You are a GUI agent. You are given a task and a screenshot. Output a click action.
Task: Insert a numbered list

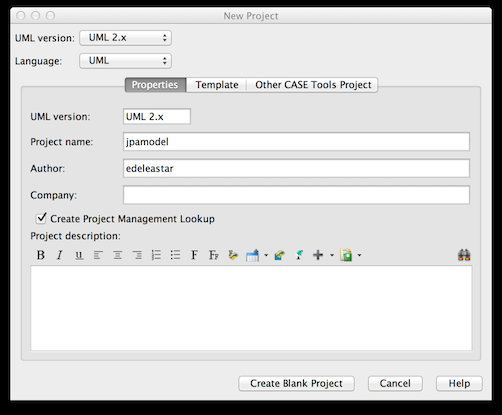[156, 255]
